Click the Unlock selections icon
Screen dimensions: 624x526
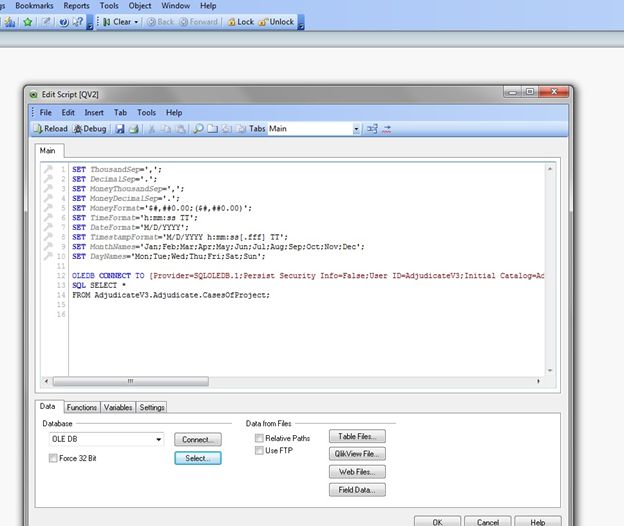pyautogui.click(x=275, y=21)
